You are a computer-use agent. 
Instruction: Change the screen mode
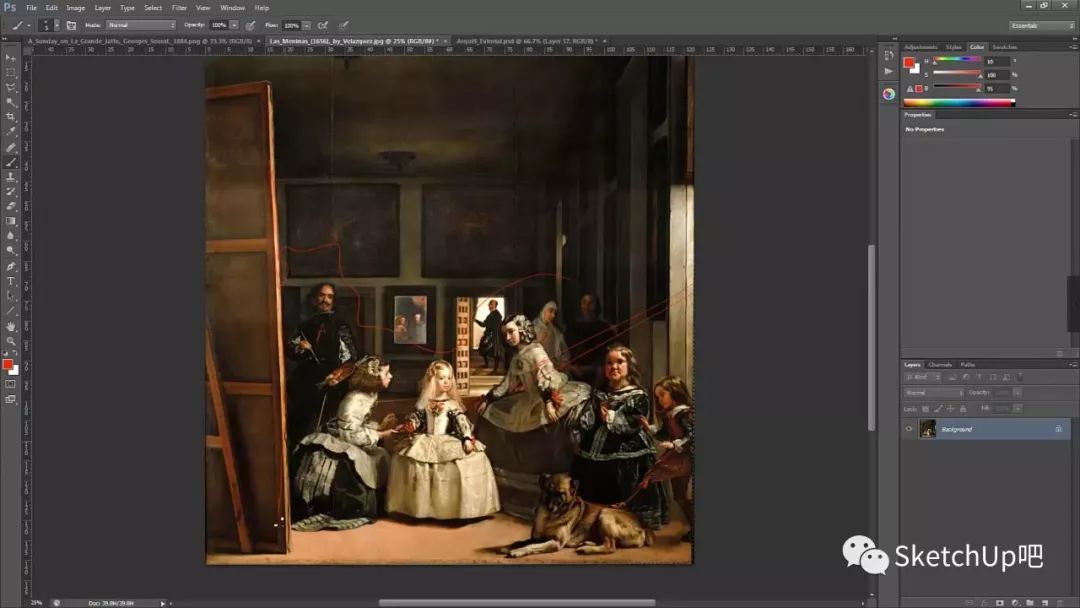pyautogui.click(x=10, y=399)
